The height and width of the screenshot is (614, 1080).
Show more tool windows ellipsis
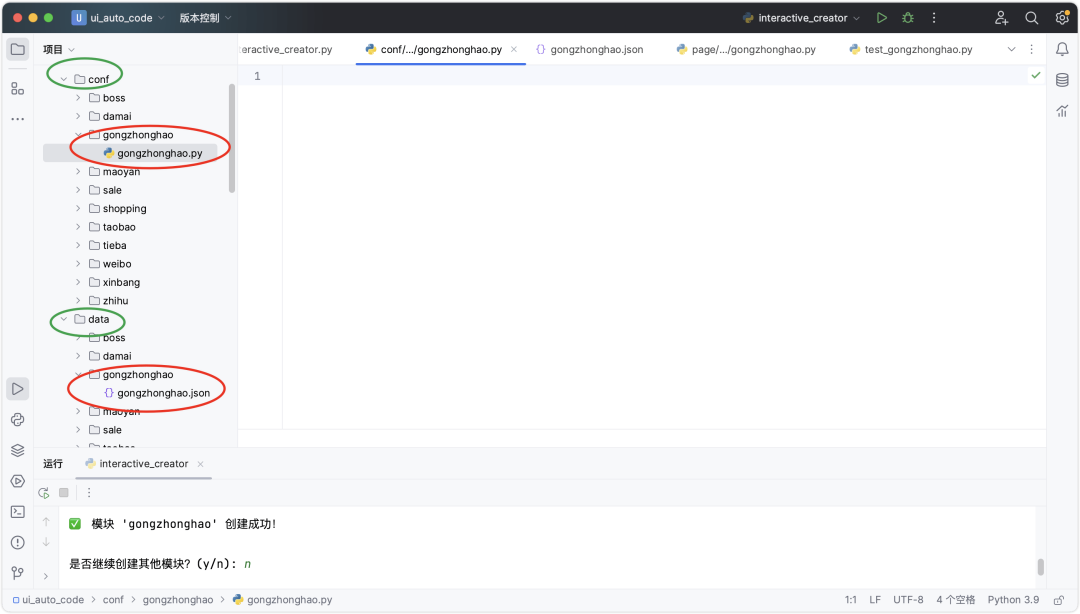tap(18, 119)
